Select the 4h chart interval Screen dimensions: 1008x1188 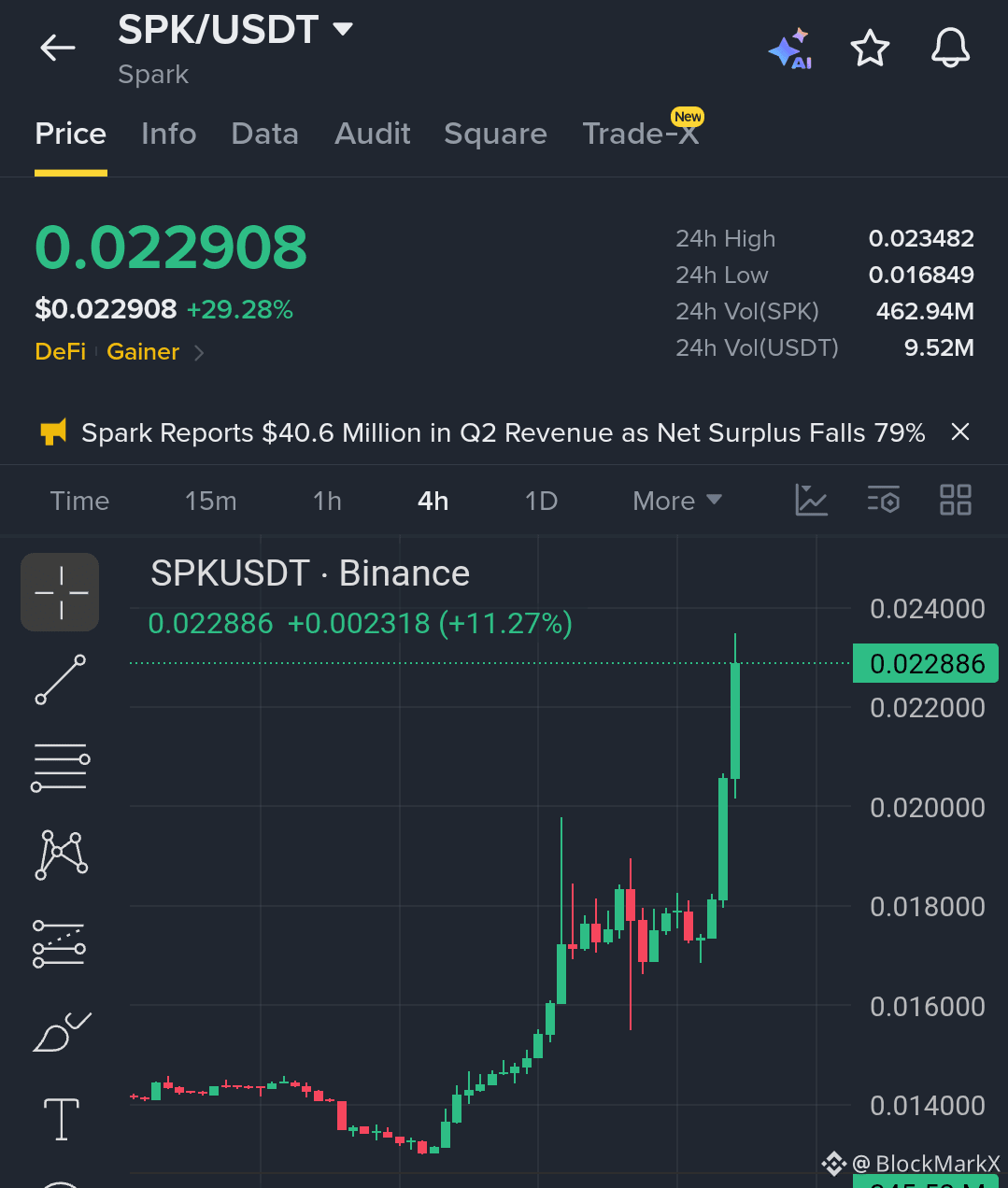(433, 502)
